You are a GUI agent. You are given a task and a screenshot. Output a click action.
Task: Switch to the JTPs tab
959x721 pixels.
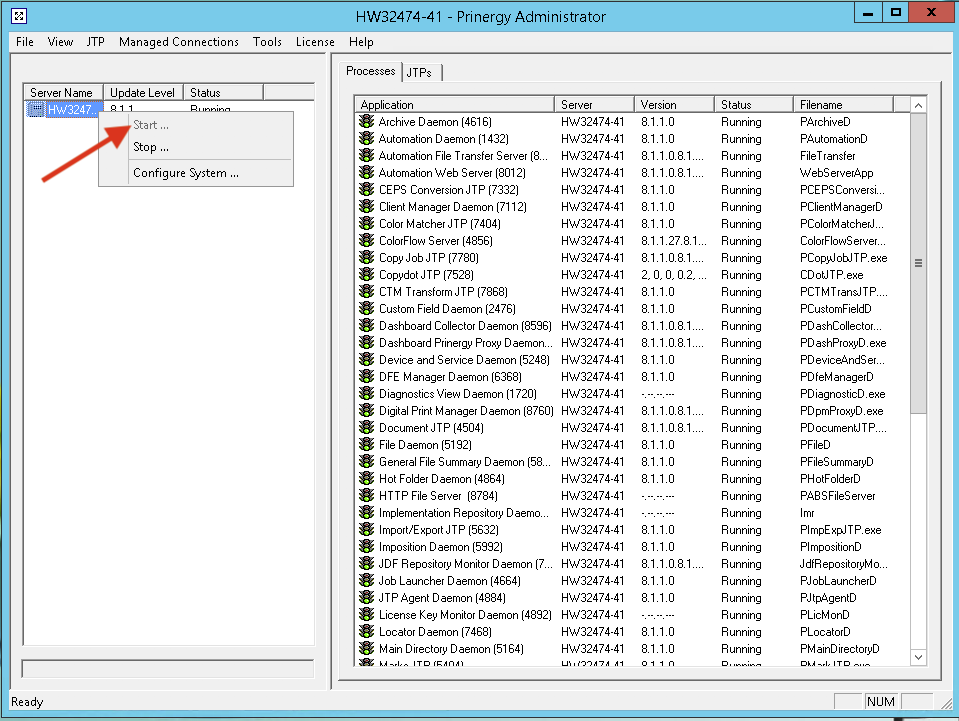[420, 72]
